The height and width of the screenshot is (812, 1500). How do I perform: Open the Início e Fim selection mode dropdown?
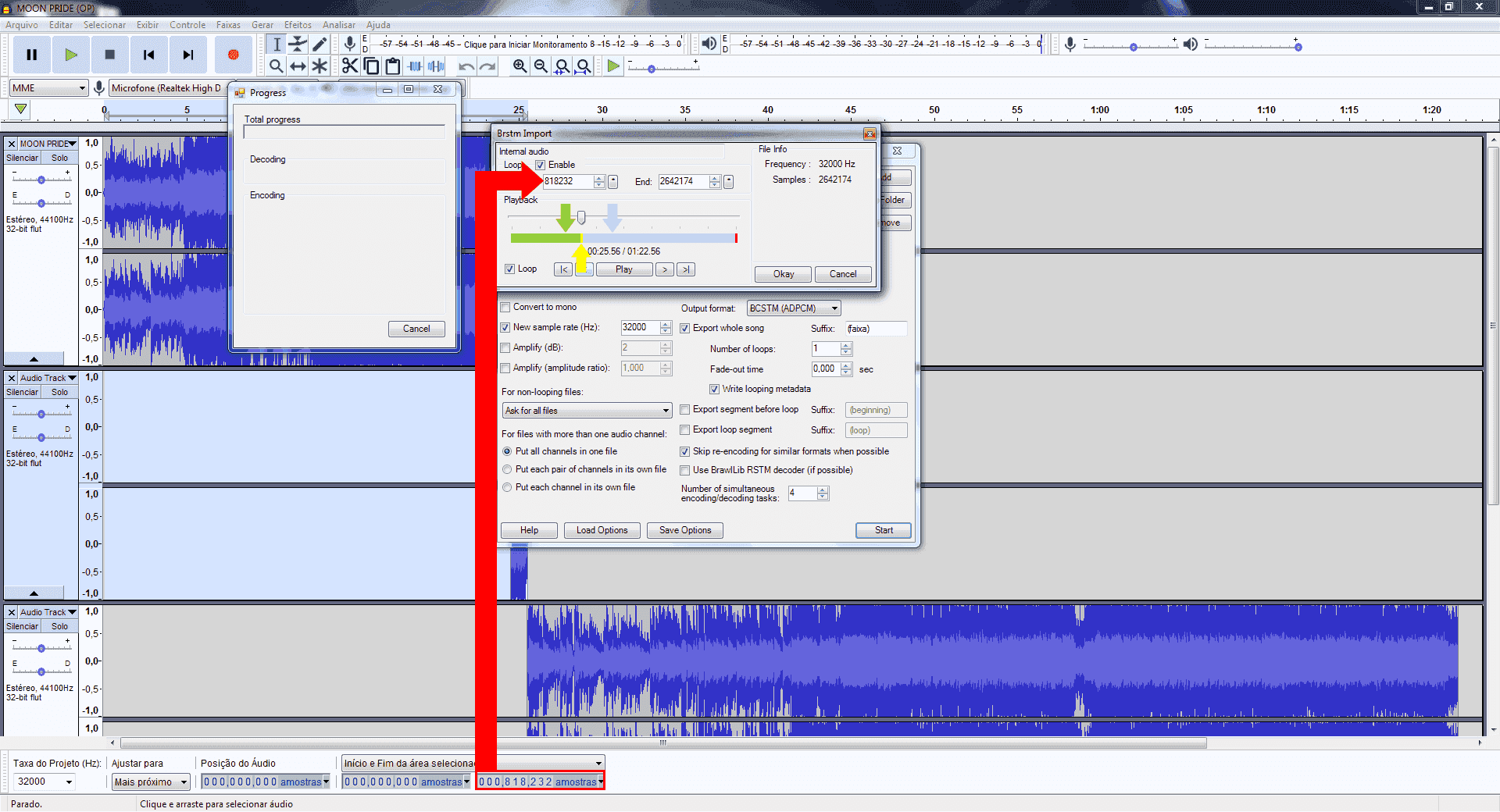coord(473,763)
